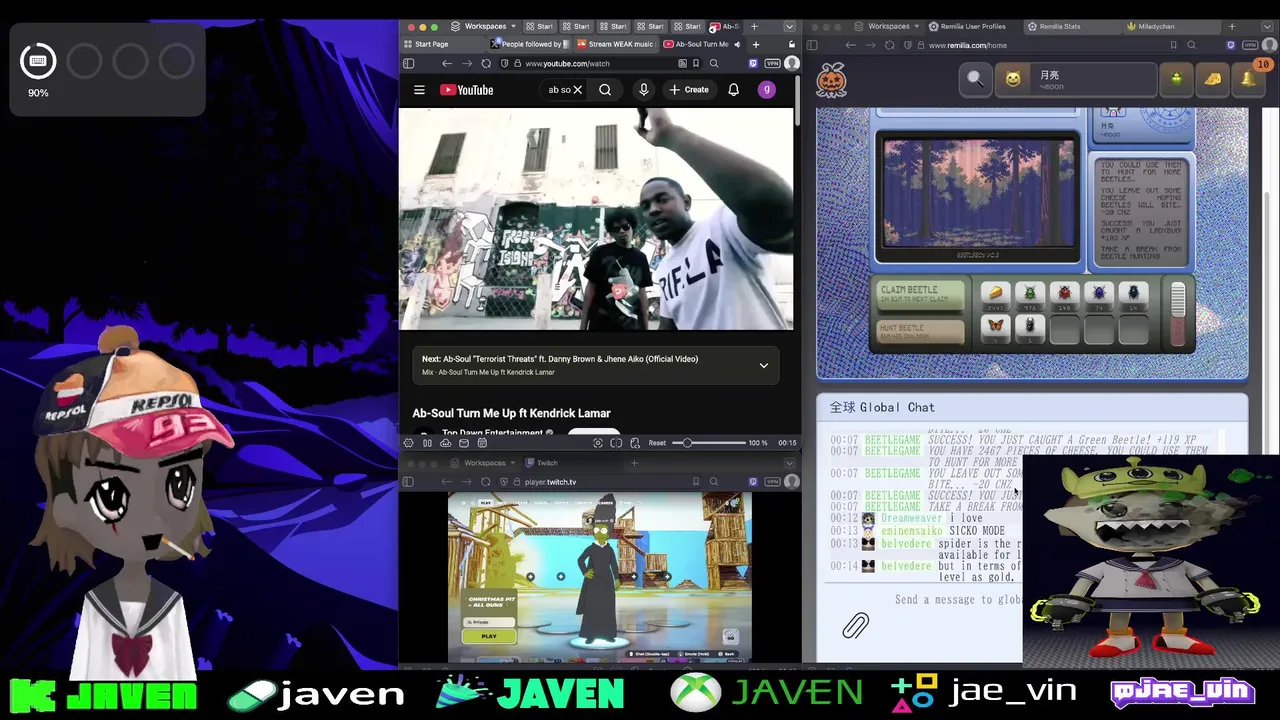This screenshot has height=720, width=1280.
Task: Toggle VPN badge in Remilia window
Action: [1249, 45]
